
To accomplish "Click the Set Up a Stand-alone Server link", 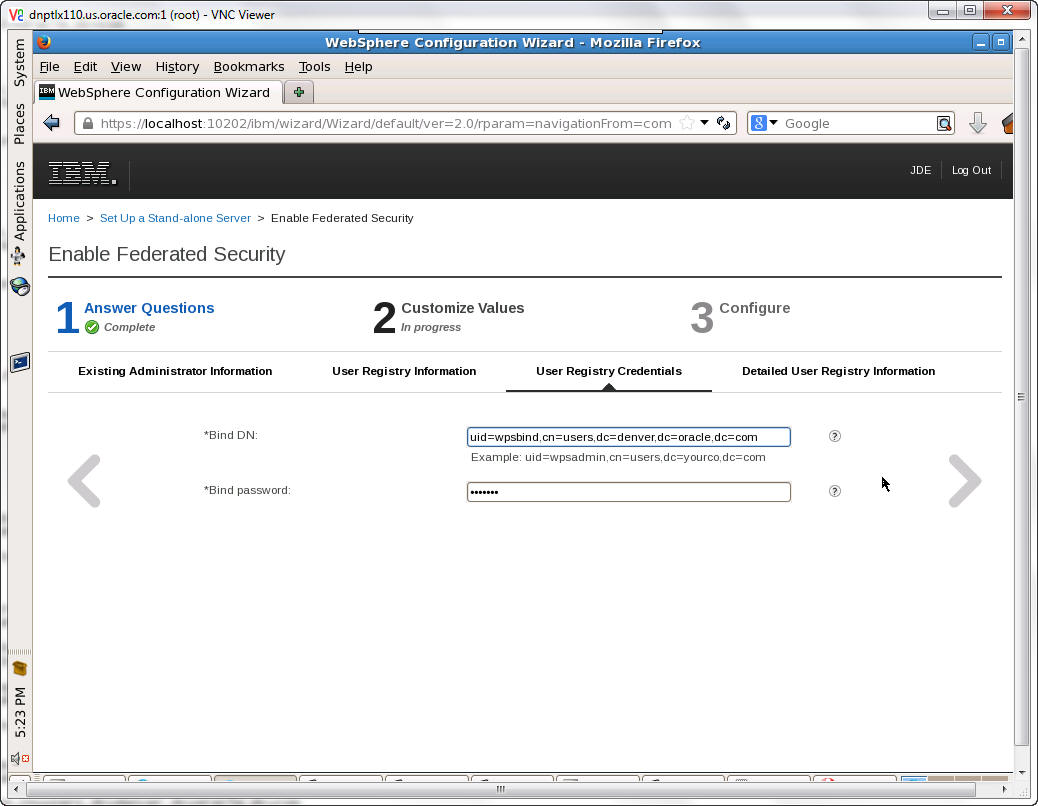I will click(175, 218).
